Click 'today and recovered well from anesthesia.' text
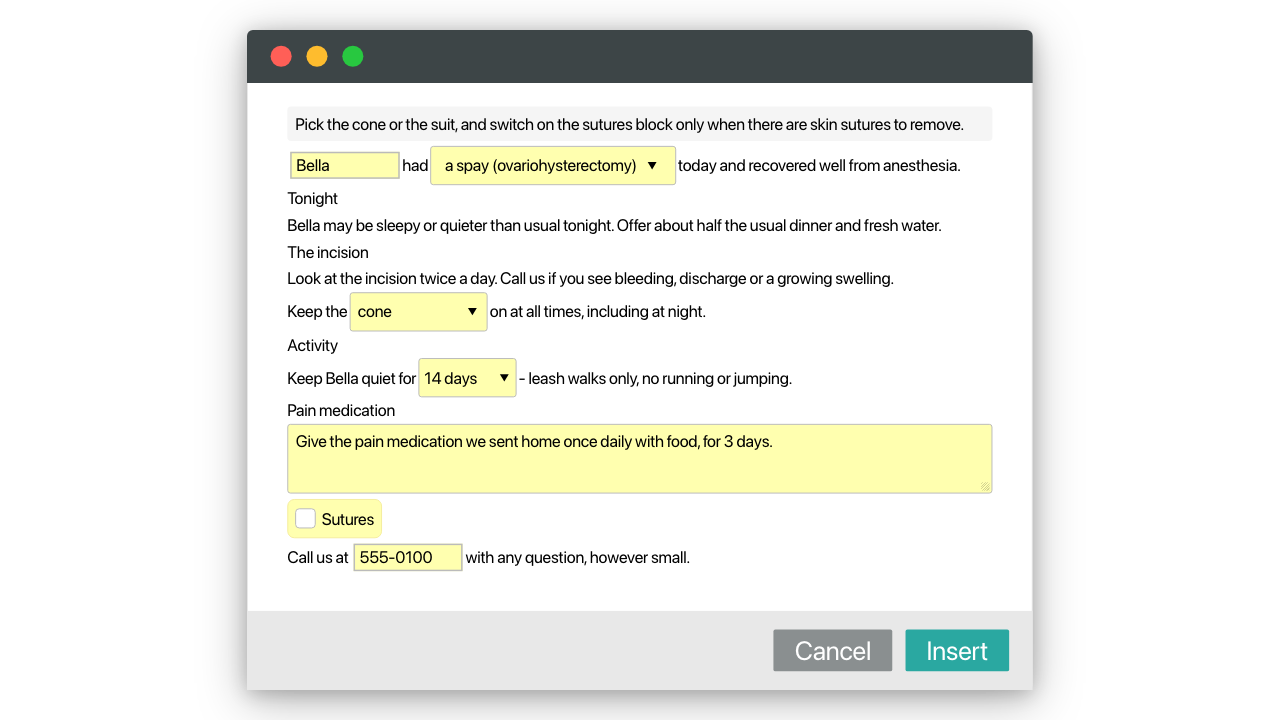 tap(819, 165)
